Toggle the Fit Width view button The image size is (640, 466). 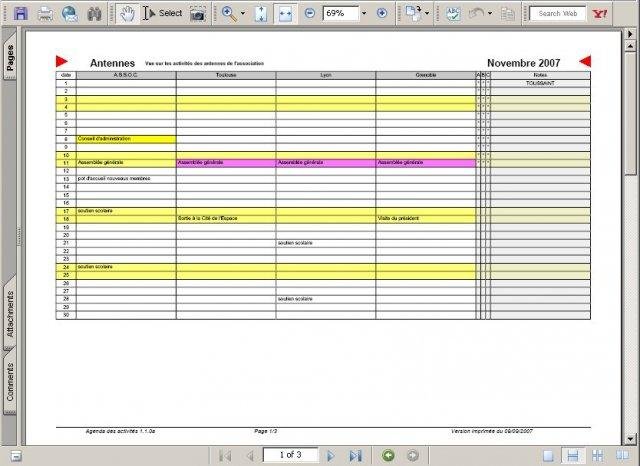(285, 13)
